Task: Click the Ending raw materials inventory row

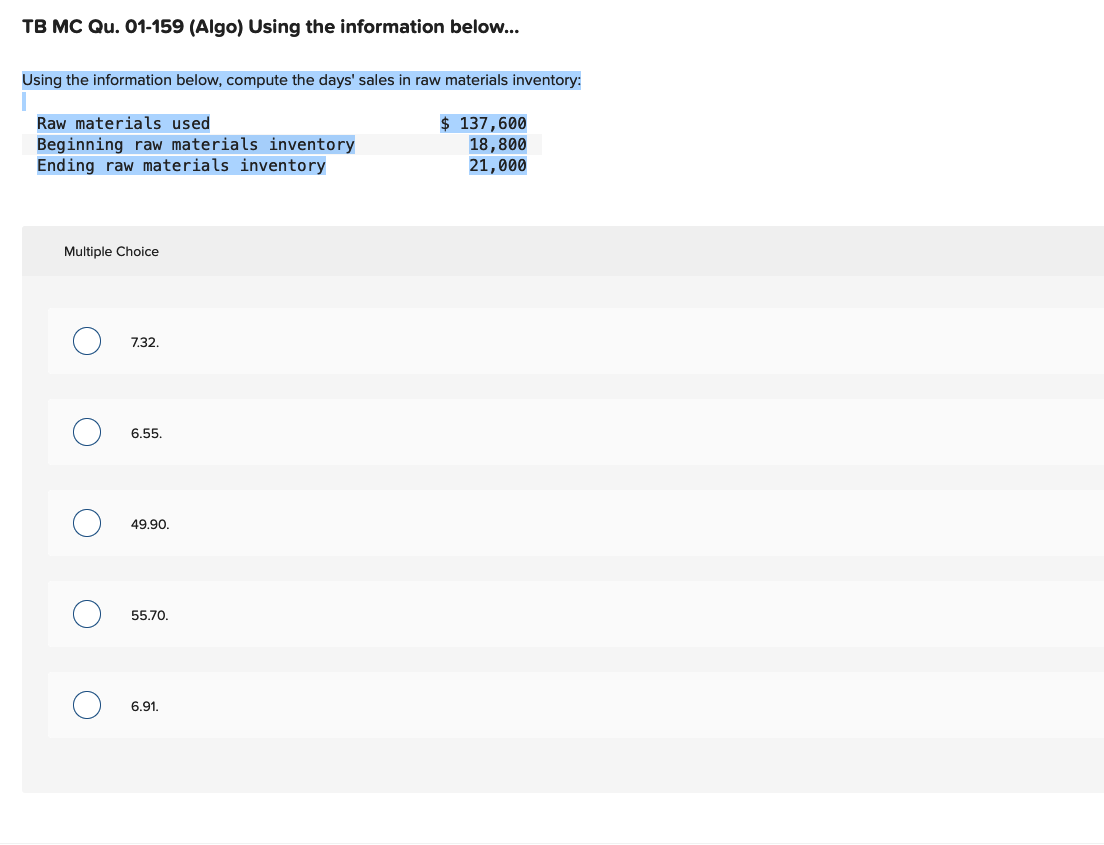Action: [180, 165]
